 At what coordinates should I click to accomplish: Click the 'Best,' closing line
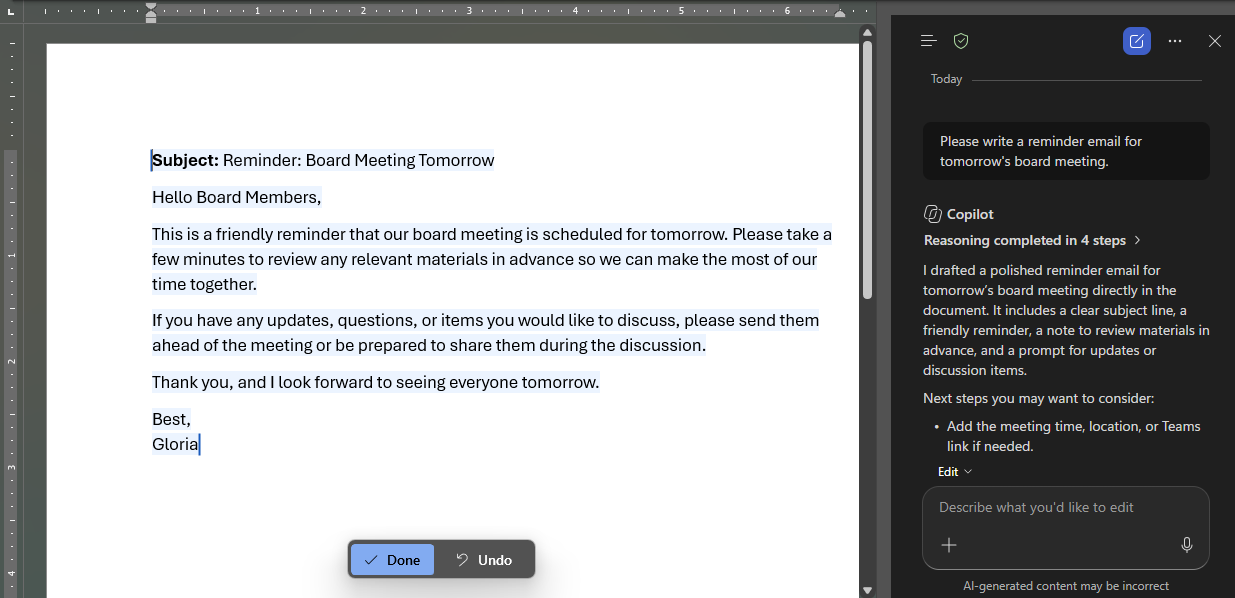click(x=171, y=419)
